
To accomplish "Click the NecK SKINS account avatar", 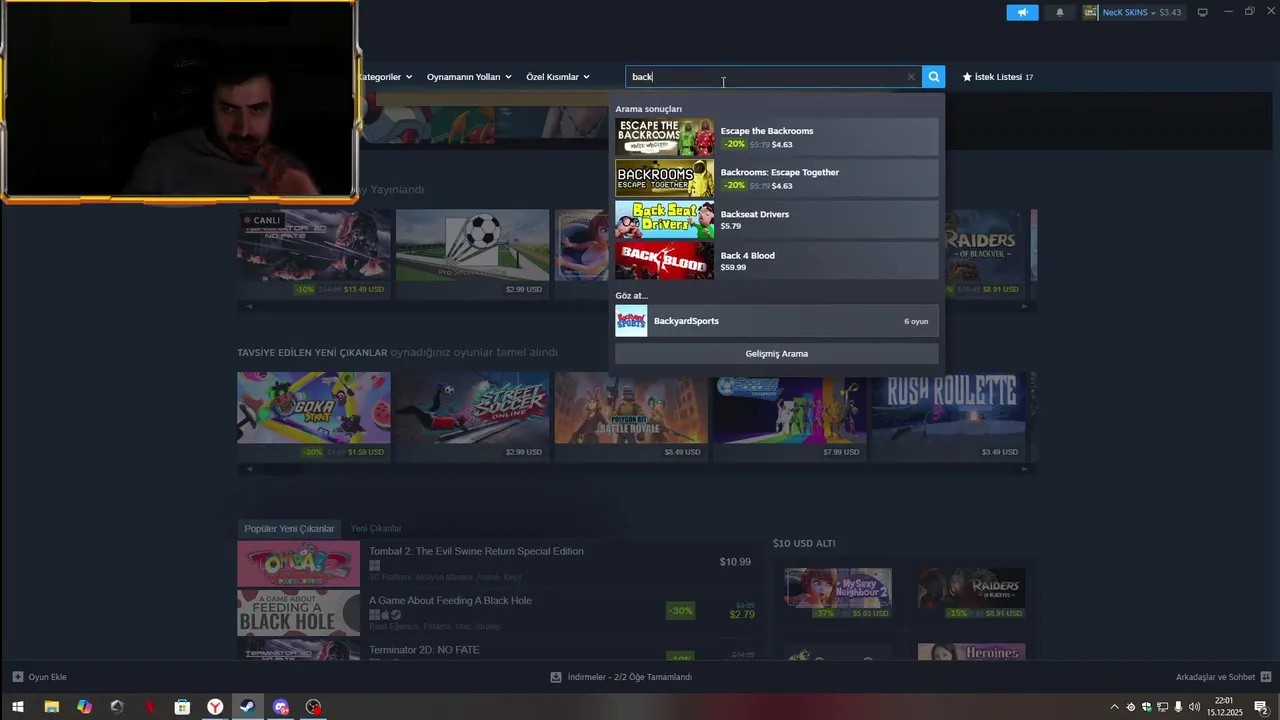I will pos(1090,12).
